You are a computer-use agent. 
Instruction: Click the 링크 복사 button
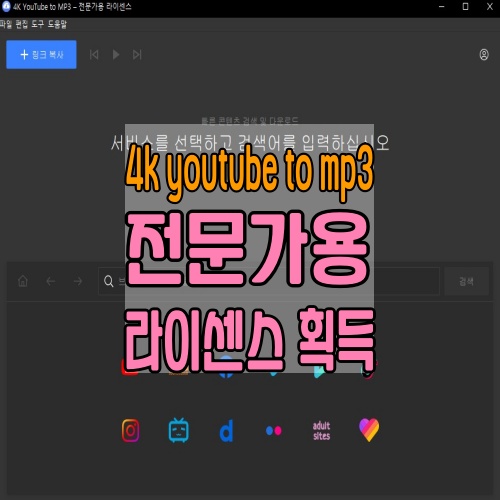(41, 55)
